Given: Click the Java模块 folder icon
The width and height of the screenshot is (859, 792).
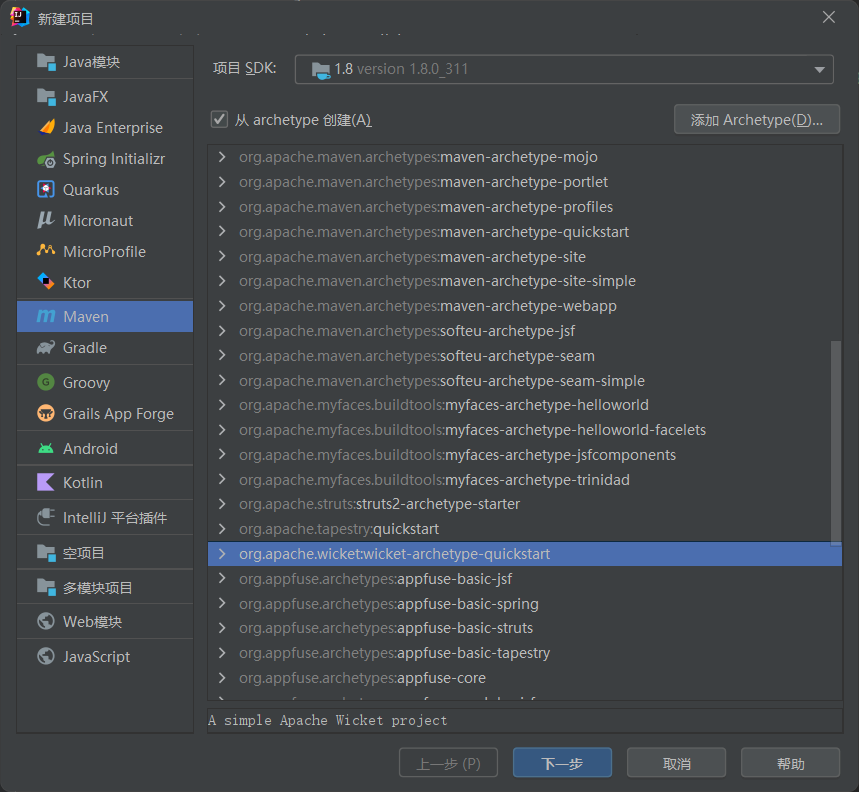Looking at the screenshot, I should (x=46, y=62).
